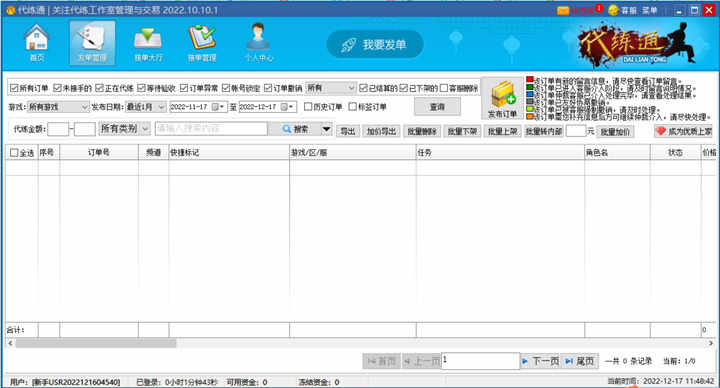The image size is (720, 388).
Task: Enable 标签订单 checkbox
Action: tap(353, 107)
